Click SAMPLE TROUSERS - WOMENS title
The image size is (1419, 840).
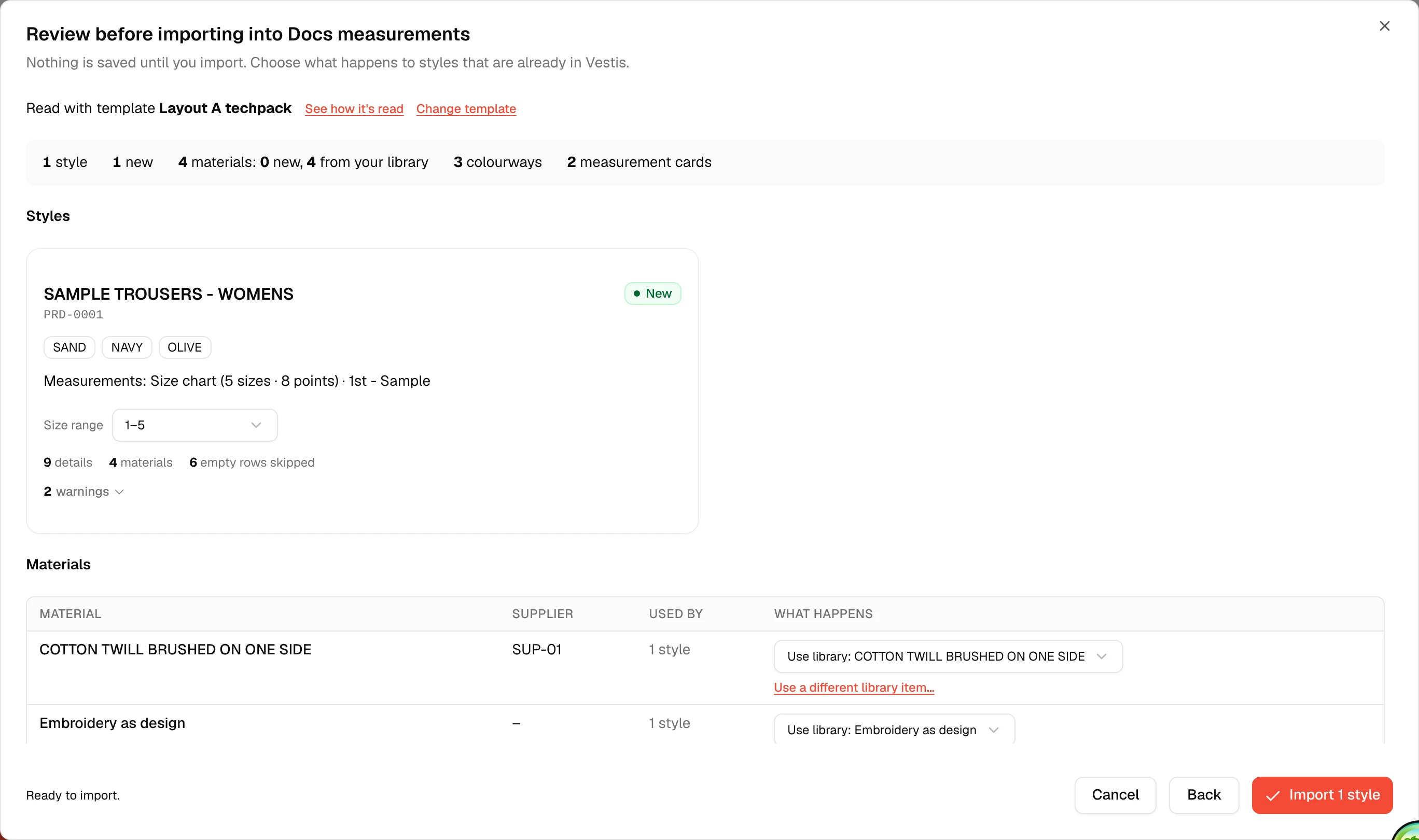click(x=169, y=294)
